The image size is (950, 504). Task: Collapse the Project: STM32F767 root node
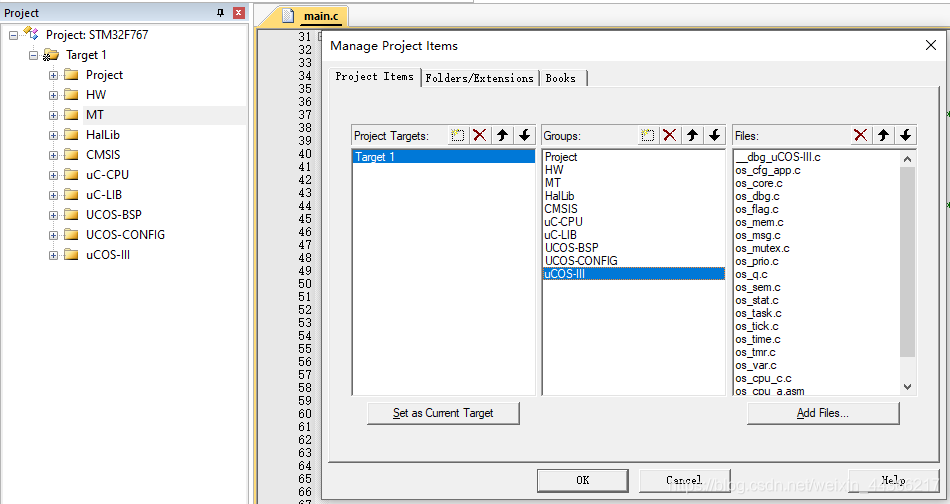[13, 35]
